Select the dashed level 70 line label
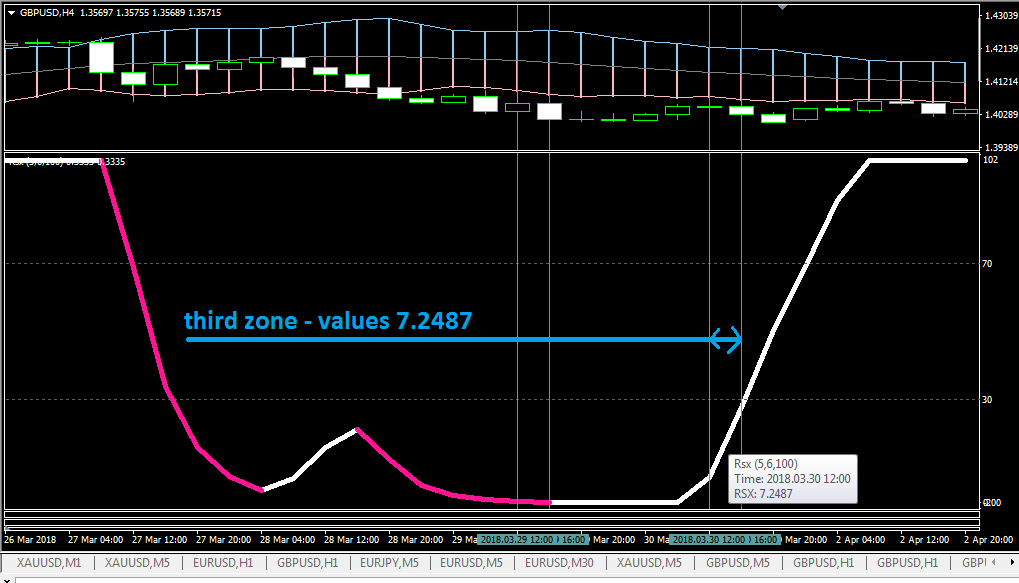The image size is (1019, 583). click(987, 264)
